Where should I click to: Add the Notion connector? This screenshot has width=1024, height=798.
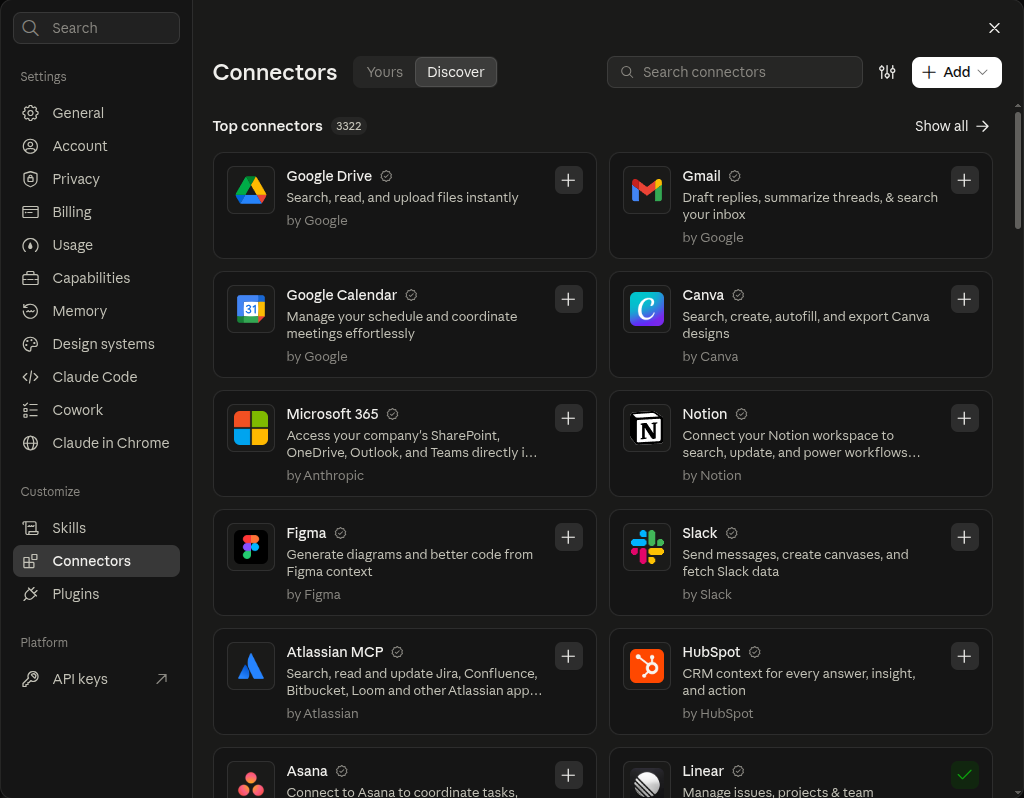(964, 418)
